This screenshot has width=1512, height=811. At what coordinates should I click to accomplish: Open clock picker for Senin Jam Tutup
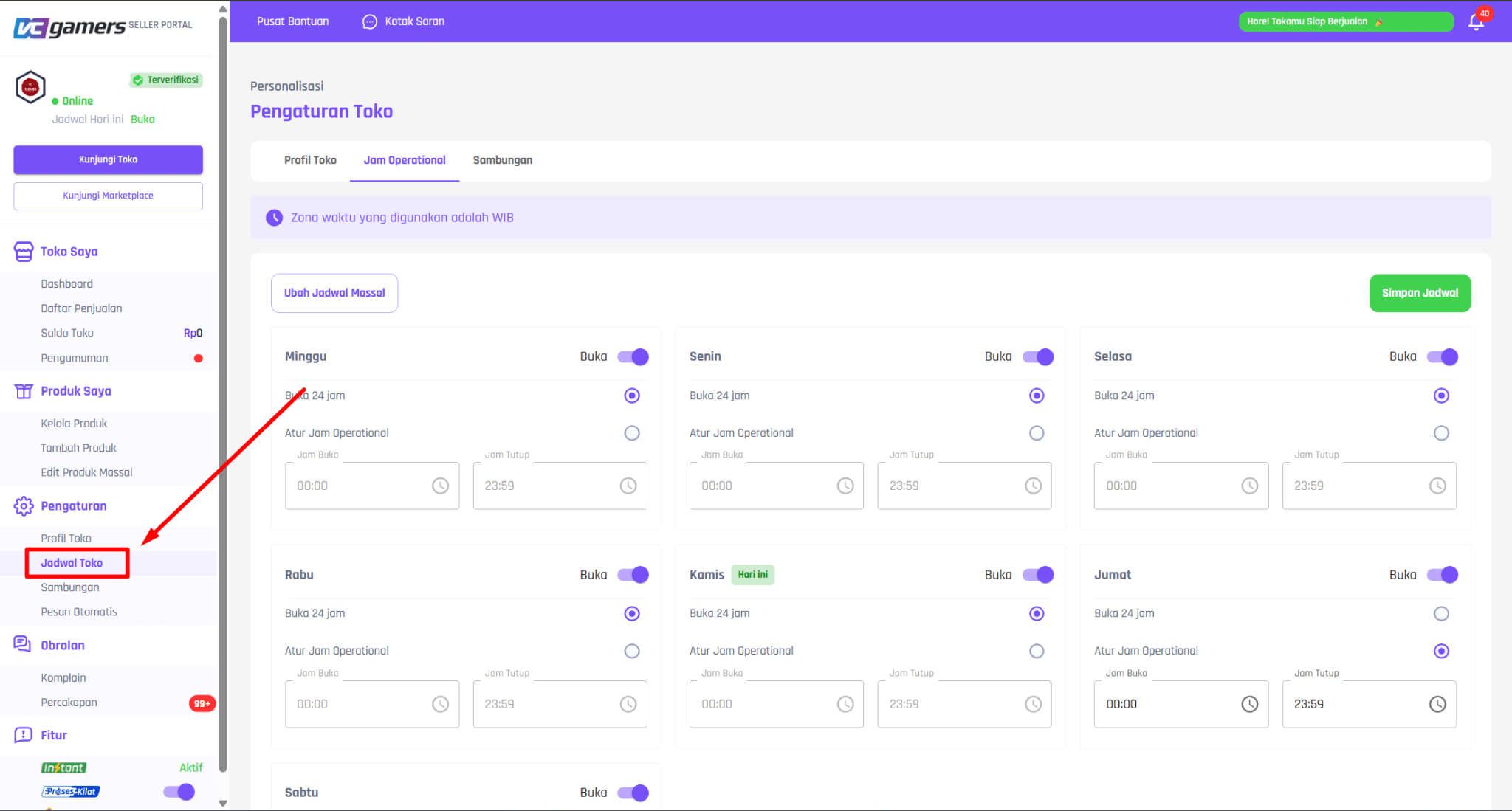pos(1034,486)
